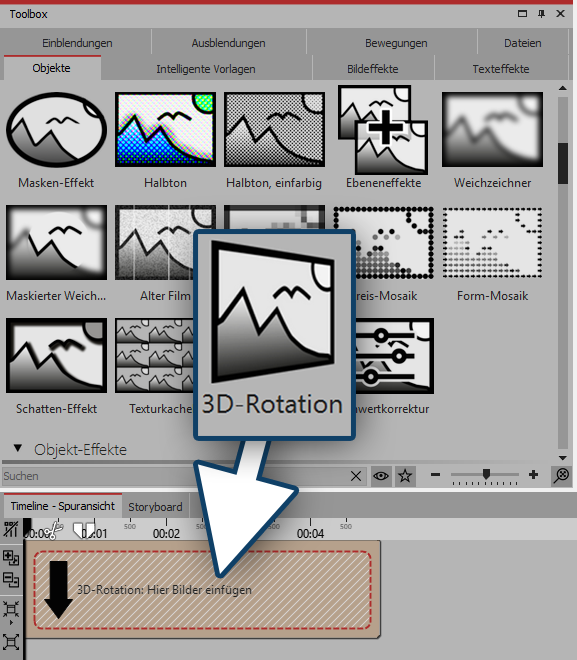
Task: Decrease thumbnail size with minus icon
Action: [x=436, y=475]
